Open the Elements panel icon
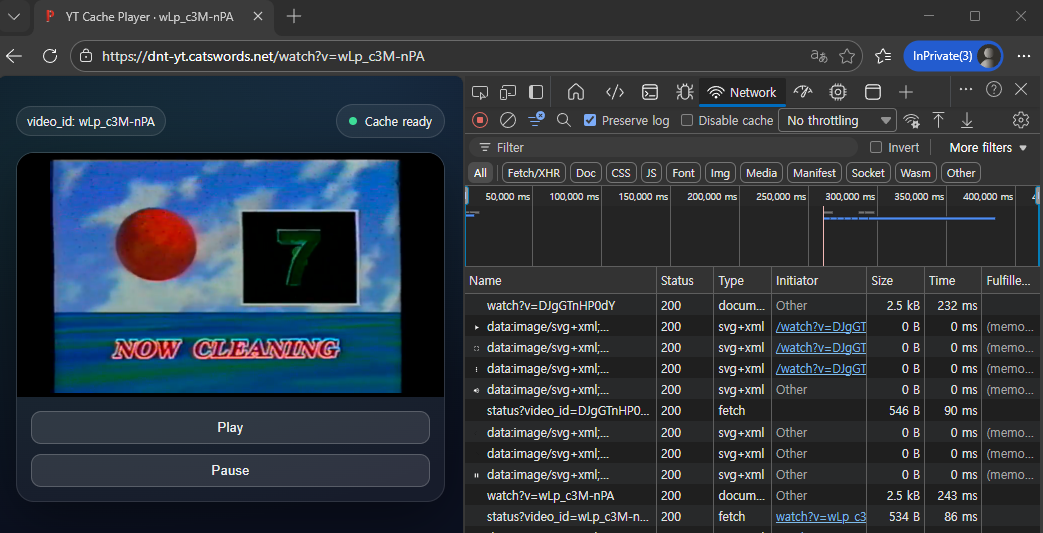The width and height of the screenshot is (1043, 533). pos(615,92)
